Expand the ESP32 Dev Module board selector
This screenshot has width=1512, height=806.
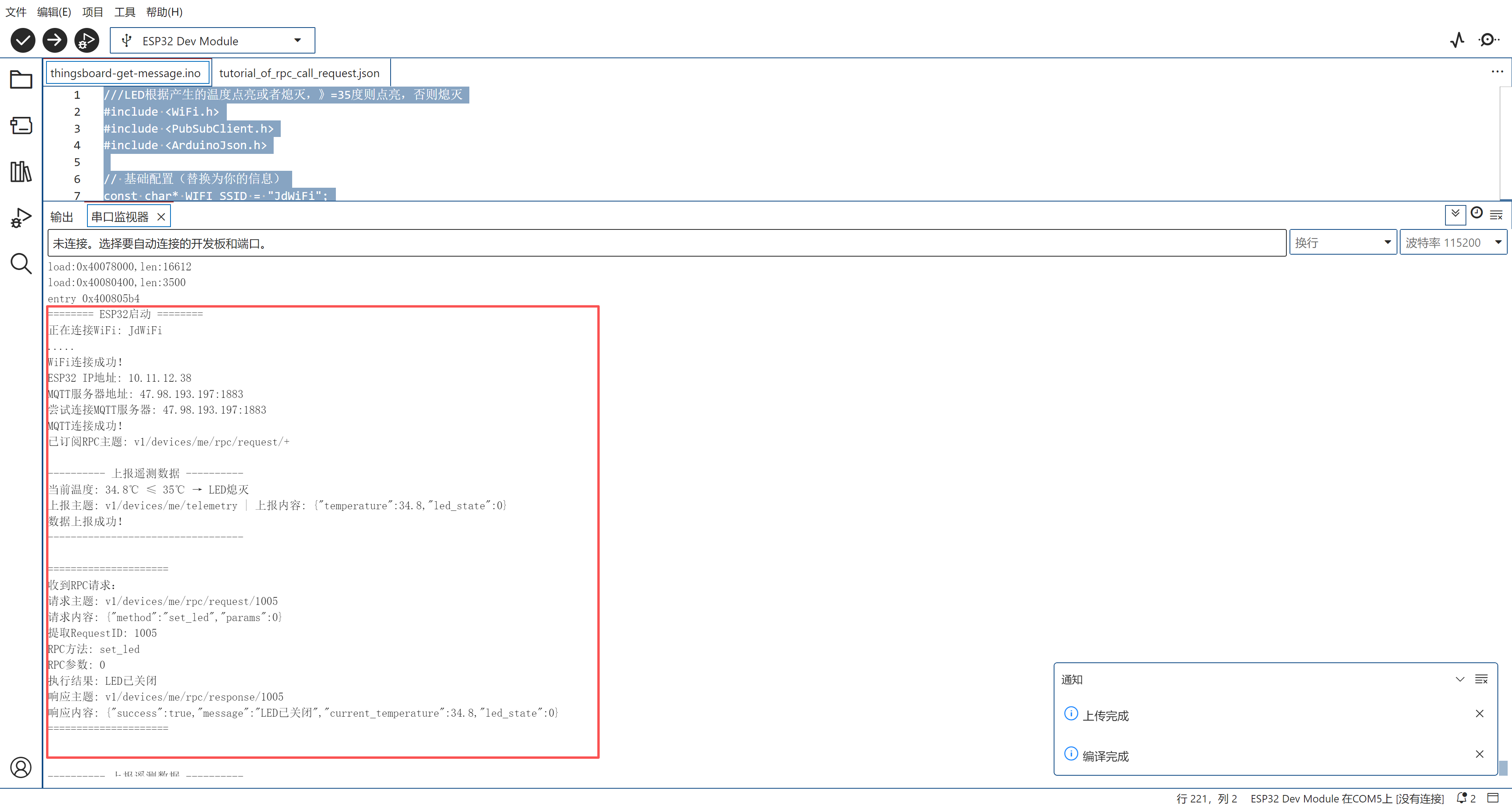pos(212,41)
